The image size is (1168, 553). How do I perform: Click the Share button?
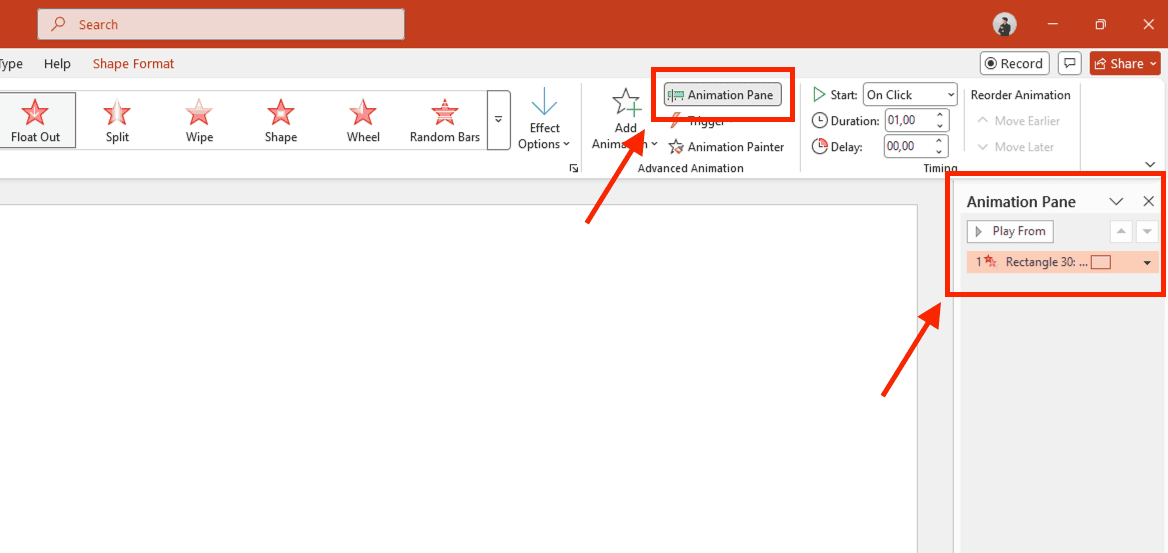1125,63
